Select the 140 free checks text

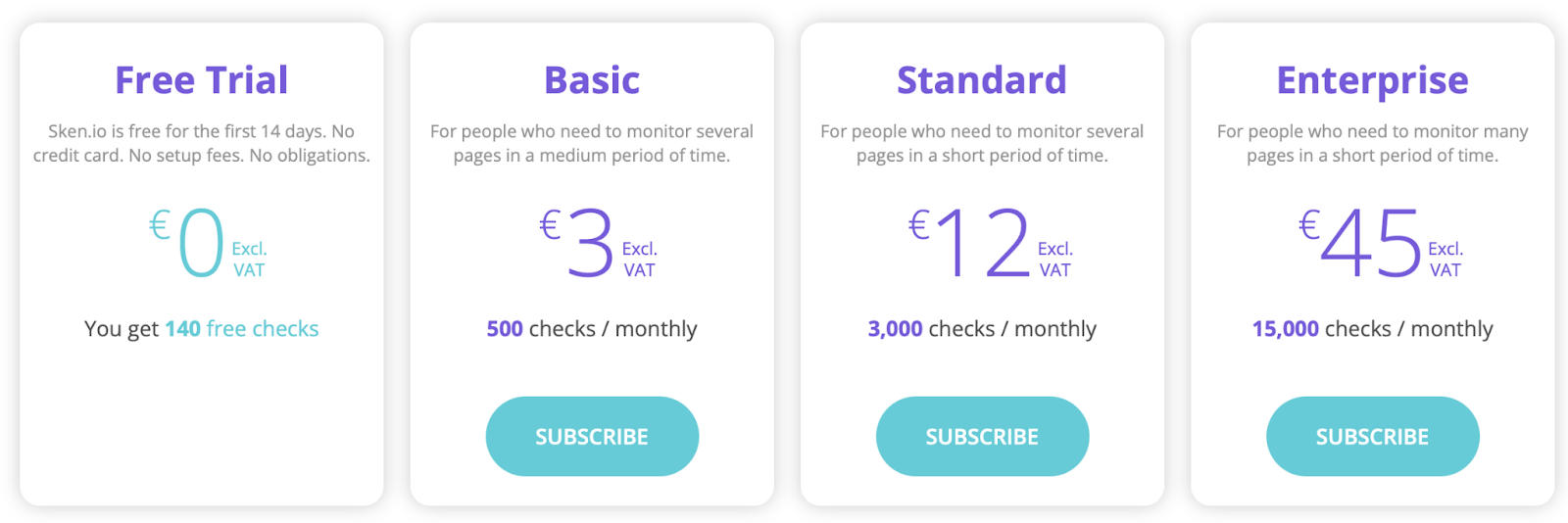[x=241, y=329]
